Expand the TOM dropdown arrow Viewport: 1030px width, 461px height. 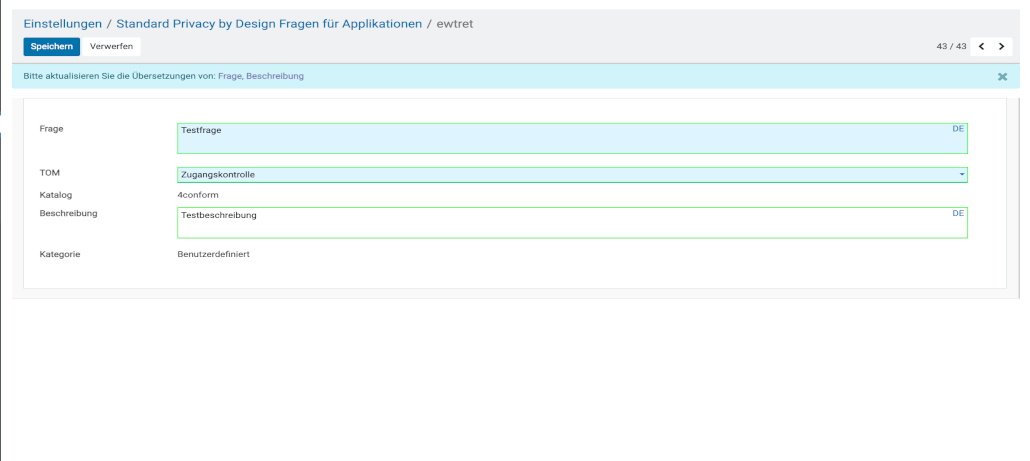[962, 175]
